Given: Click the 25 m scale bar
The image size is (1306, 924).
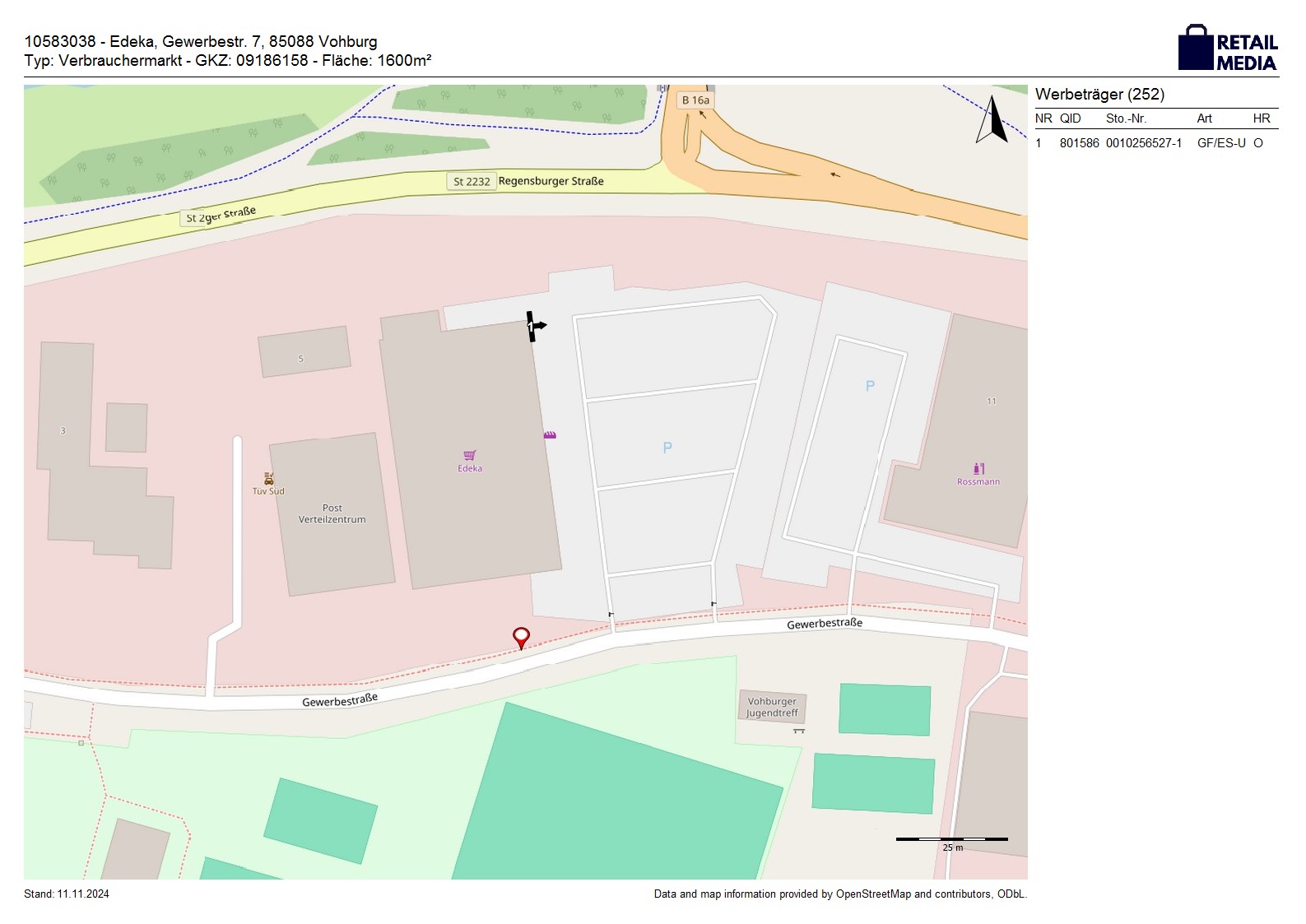Looking at the screenshot, I should [x=951, y=839].
